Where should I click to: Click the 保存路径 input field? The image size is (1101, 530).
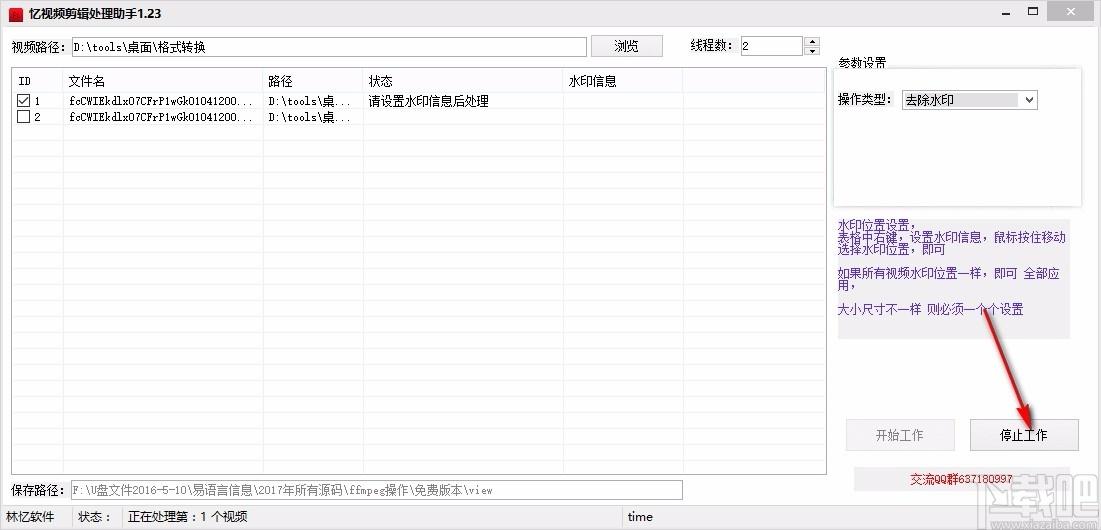click(376, 490)
